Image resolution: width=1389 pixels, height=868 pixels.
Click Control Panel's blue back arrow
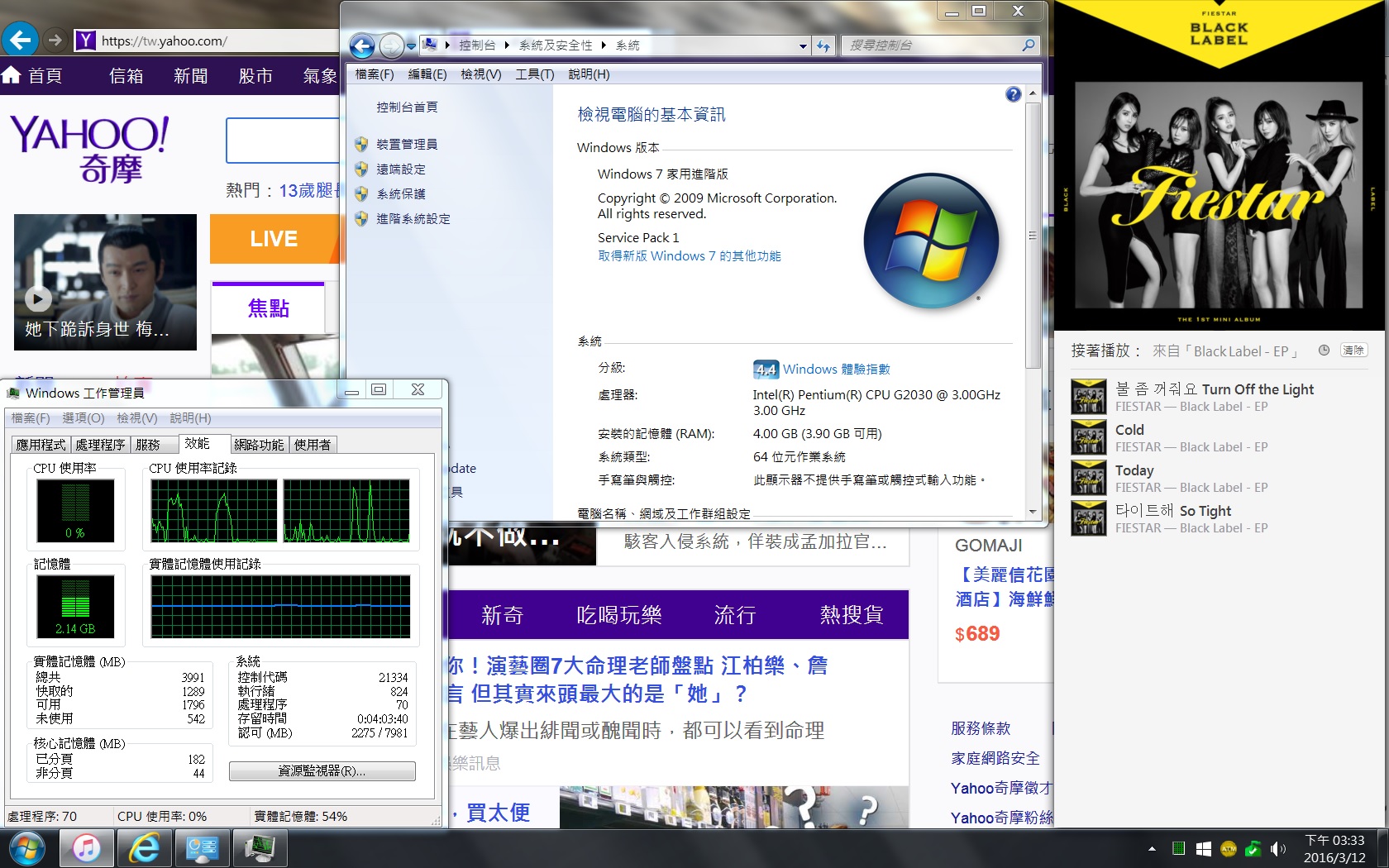pos(362,46)
